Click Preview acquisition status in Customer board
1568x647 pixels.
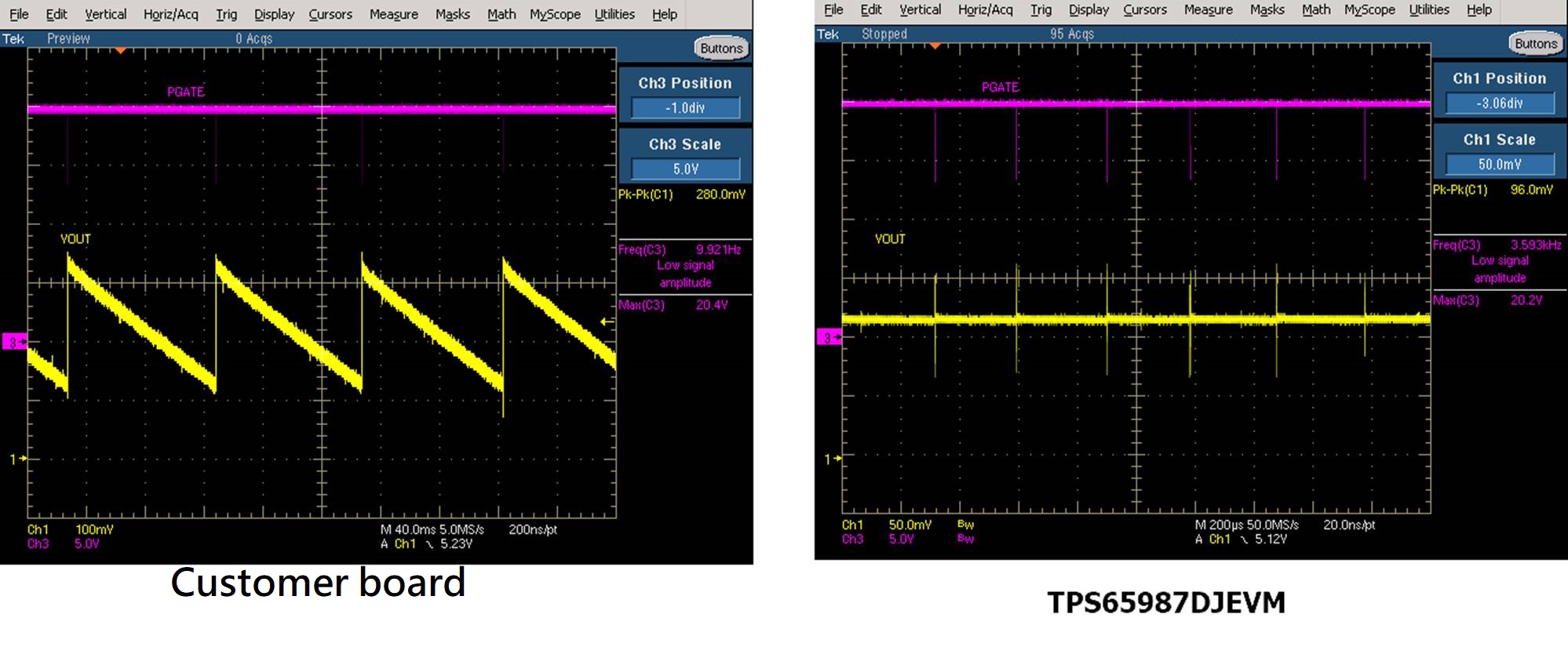tap(68, 38)
